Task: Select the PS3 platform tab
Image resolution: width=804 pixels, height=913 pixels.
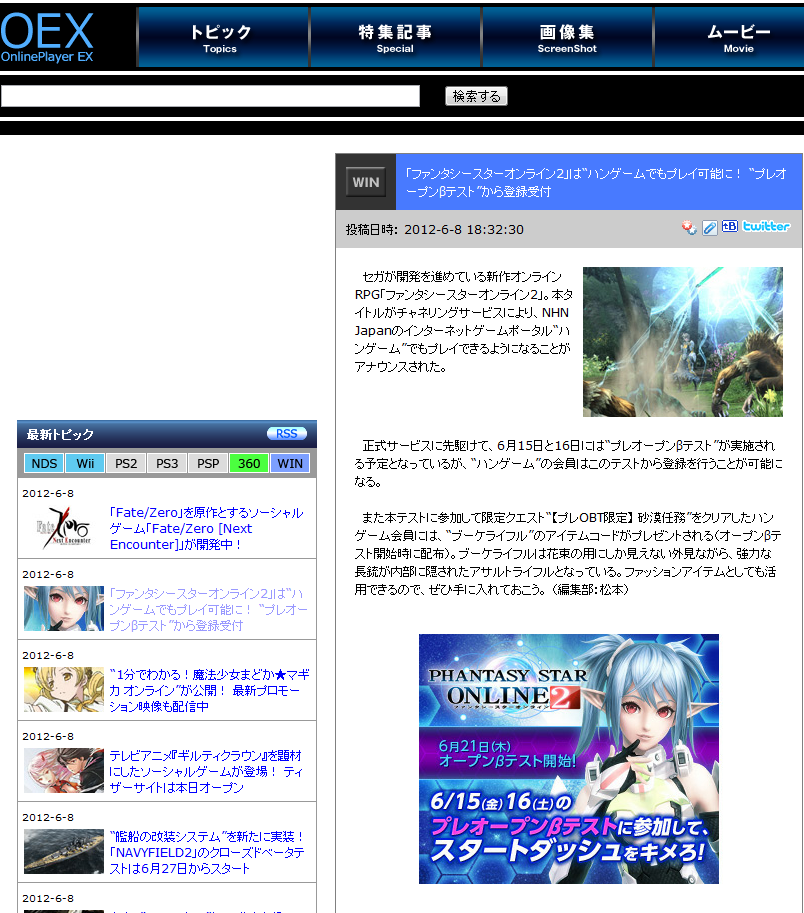Action: pyautogui.click(x=167, y=463)
